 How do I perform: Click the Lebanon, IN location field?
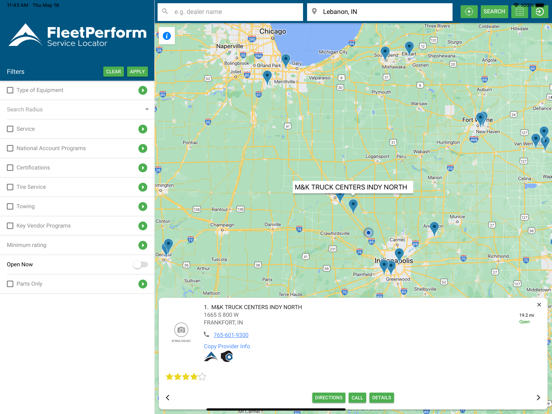380,12
